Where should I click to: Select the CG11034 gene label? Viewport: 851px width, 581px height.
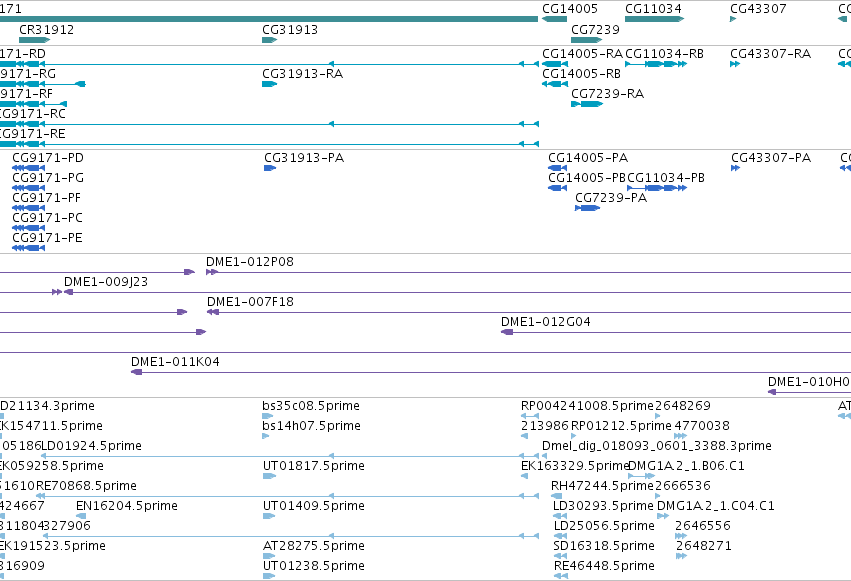click(653, 9)
